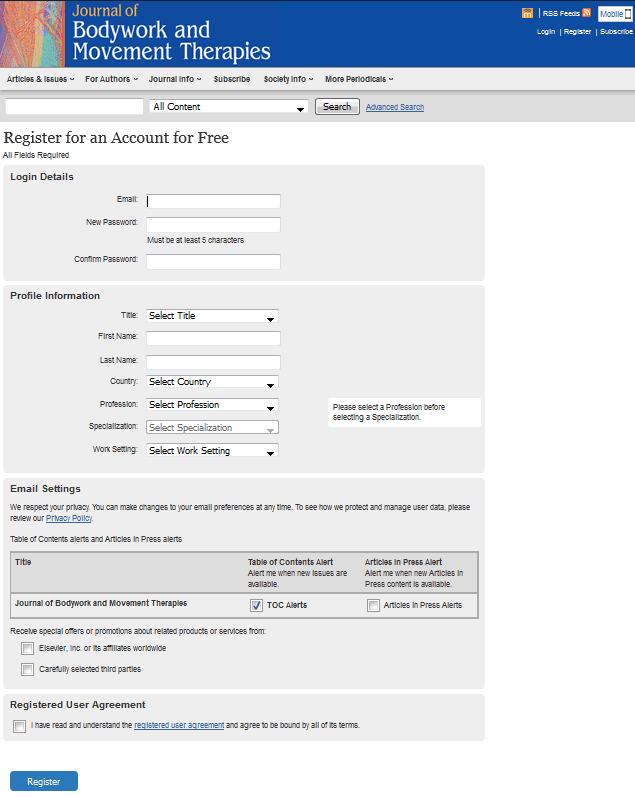635x797 pixels.
Task: Uncheck the TOC Alerts checkbox
Action: click(x=256, y=605)
